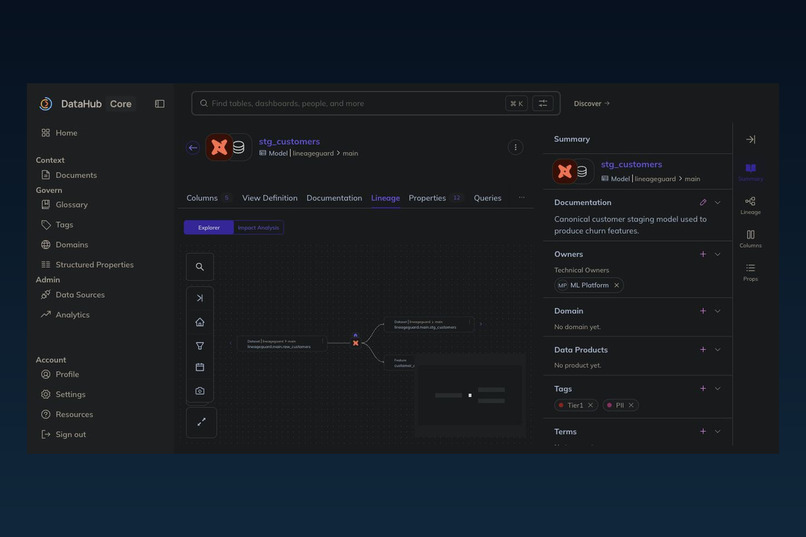Open the lineage calendar time icon
This screenshot has height=537, width=806.
(x=200, y=367)
